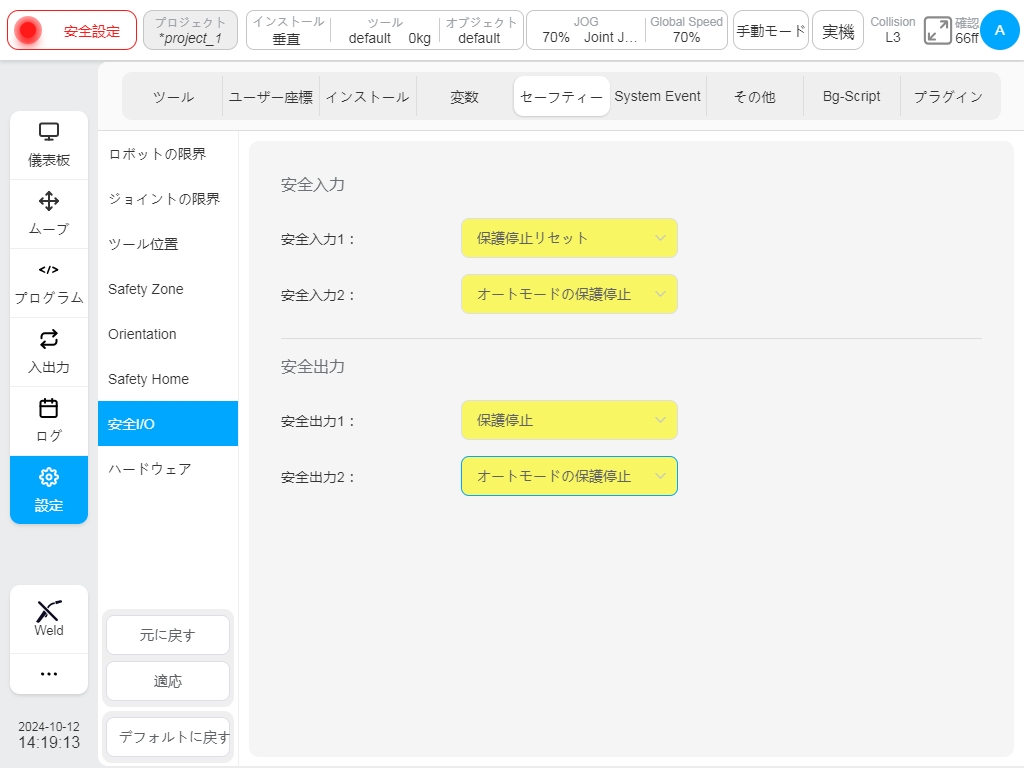Open the JOG 70% speed panel
The height and width of the screenshot is (768, 1024).
coord(586,30)
